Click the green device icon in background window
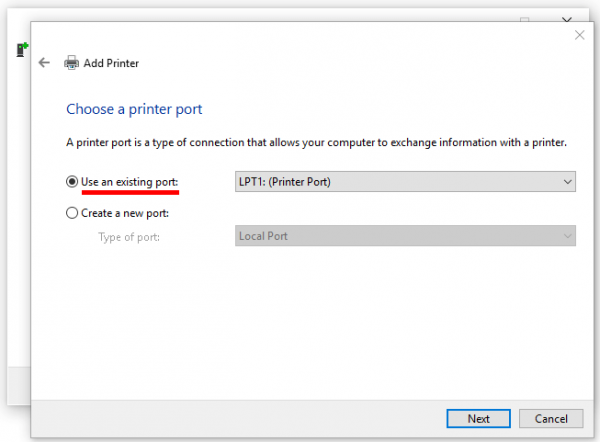 [x=22, y=49]
